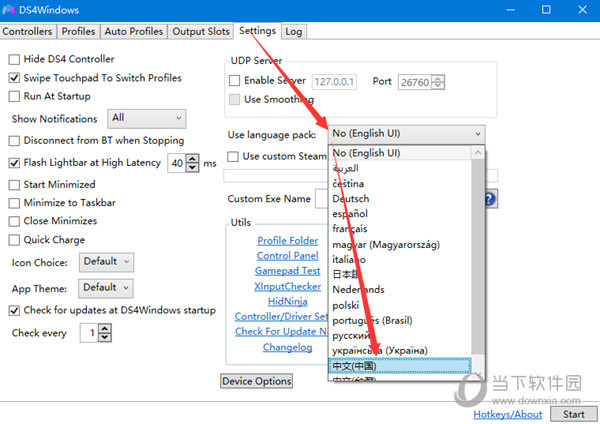Image resolution: width=600 pixels, height=424 pixels.
Task: Open the App Theme dropdown
Action: pyautogui.click(x=106, y=288)
